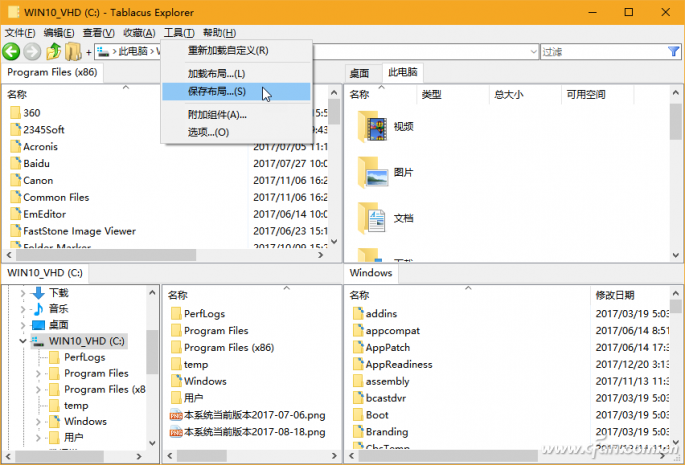Choose 保存布局...(S) menu entry
Screen dimensions: 685x465
pyautogui.click(x=236, y=92)
